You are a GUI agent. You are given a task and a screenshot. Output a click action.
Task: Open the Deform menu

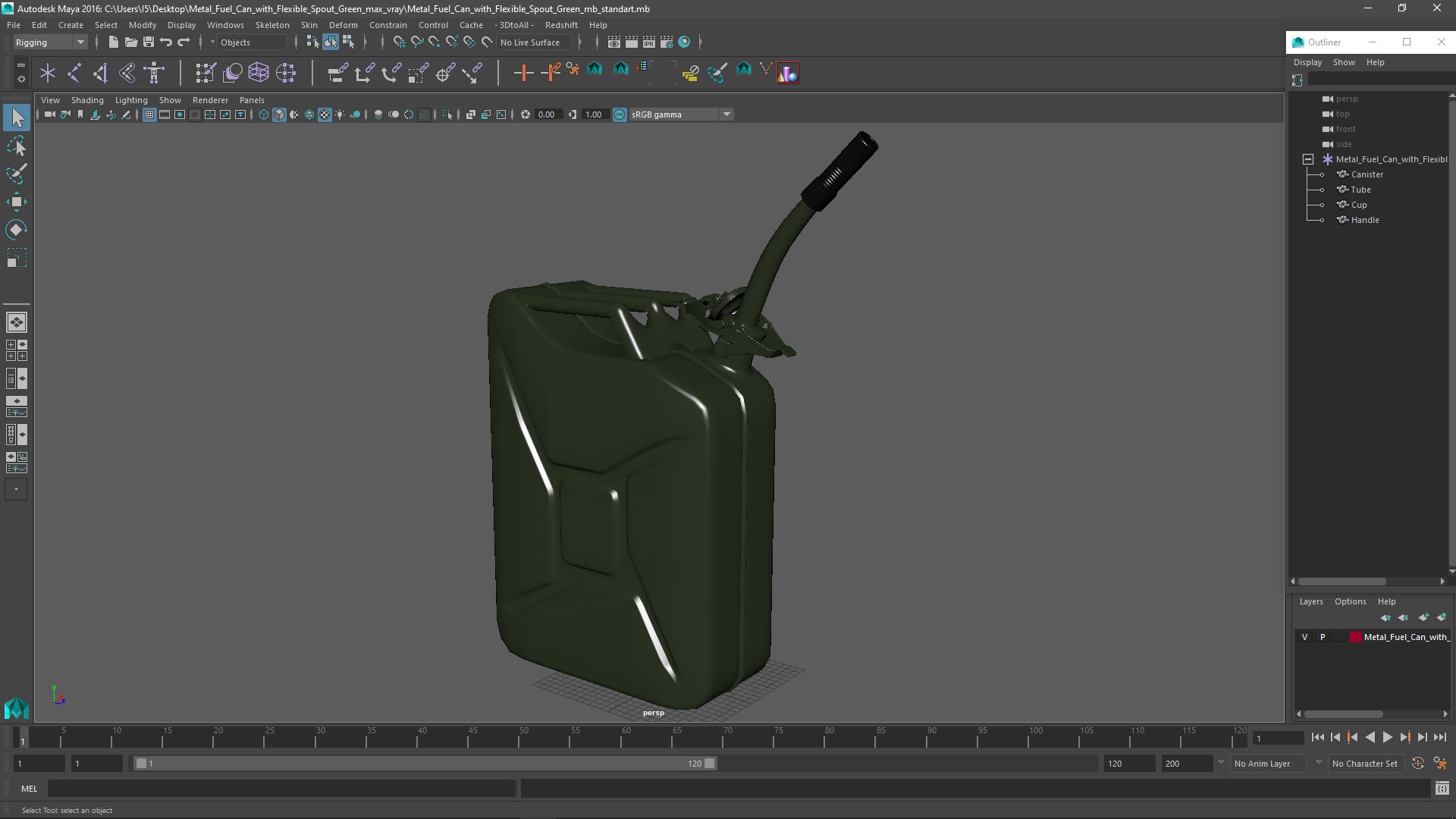[x=343, y=25]
